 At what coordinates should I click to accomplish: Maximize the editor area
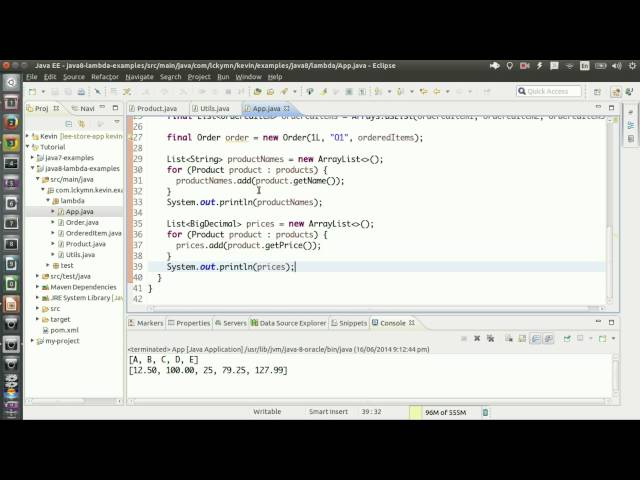click(611, 107)
